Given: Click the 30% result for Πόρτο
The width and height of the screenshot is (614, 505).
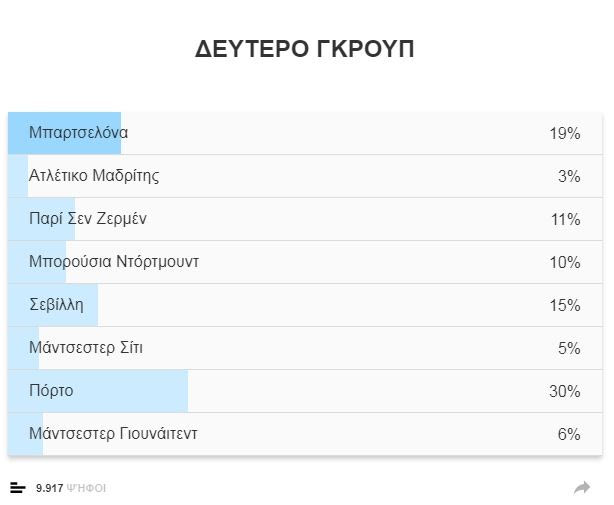Looking at the screenshot, I should [x=564, y=392].
